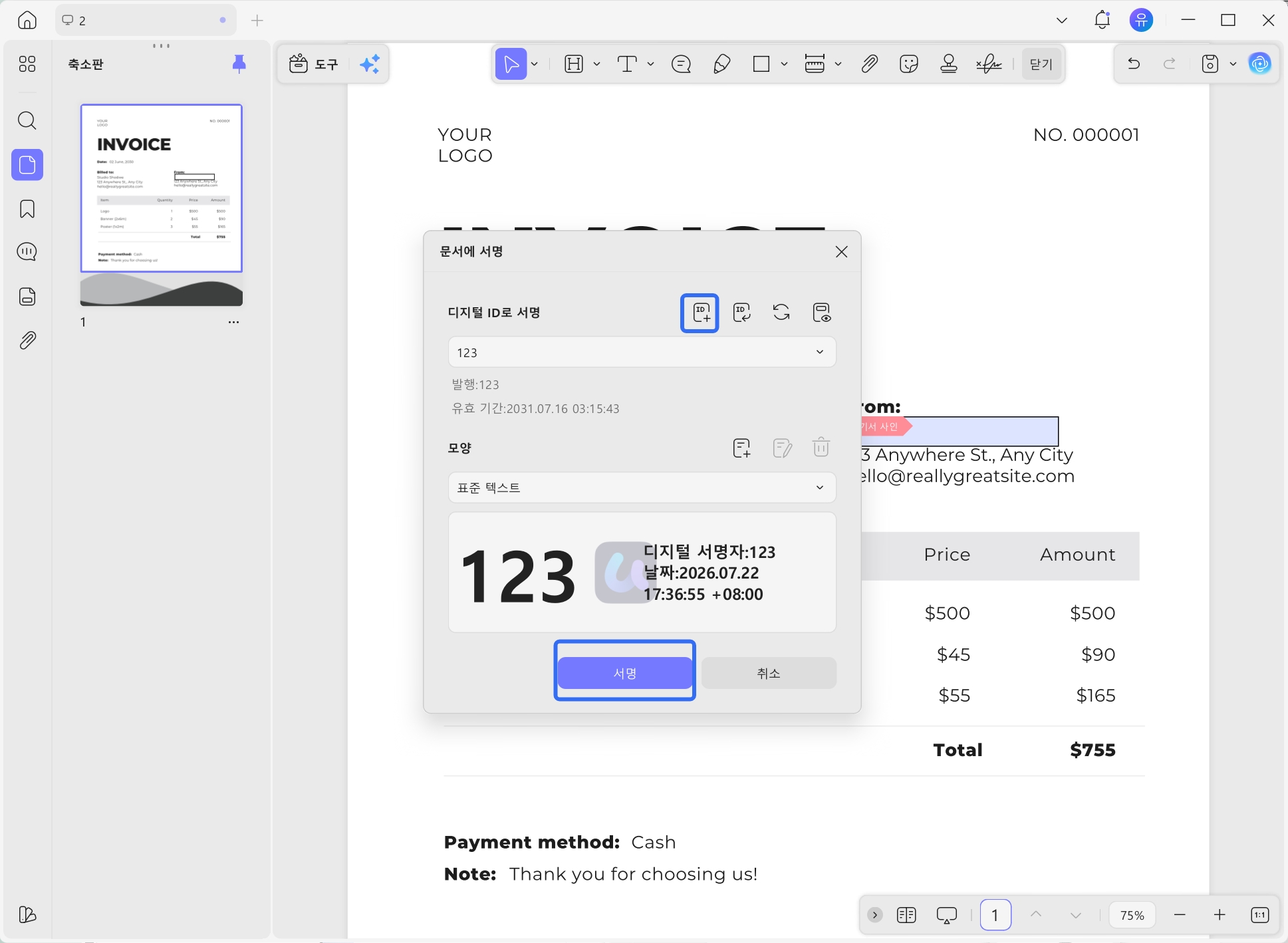Go to the Home icon in title bar
The image size is (1288, 943).
click(x=27, y=20)
